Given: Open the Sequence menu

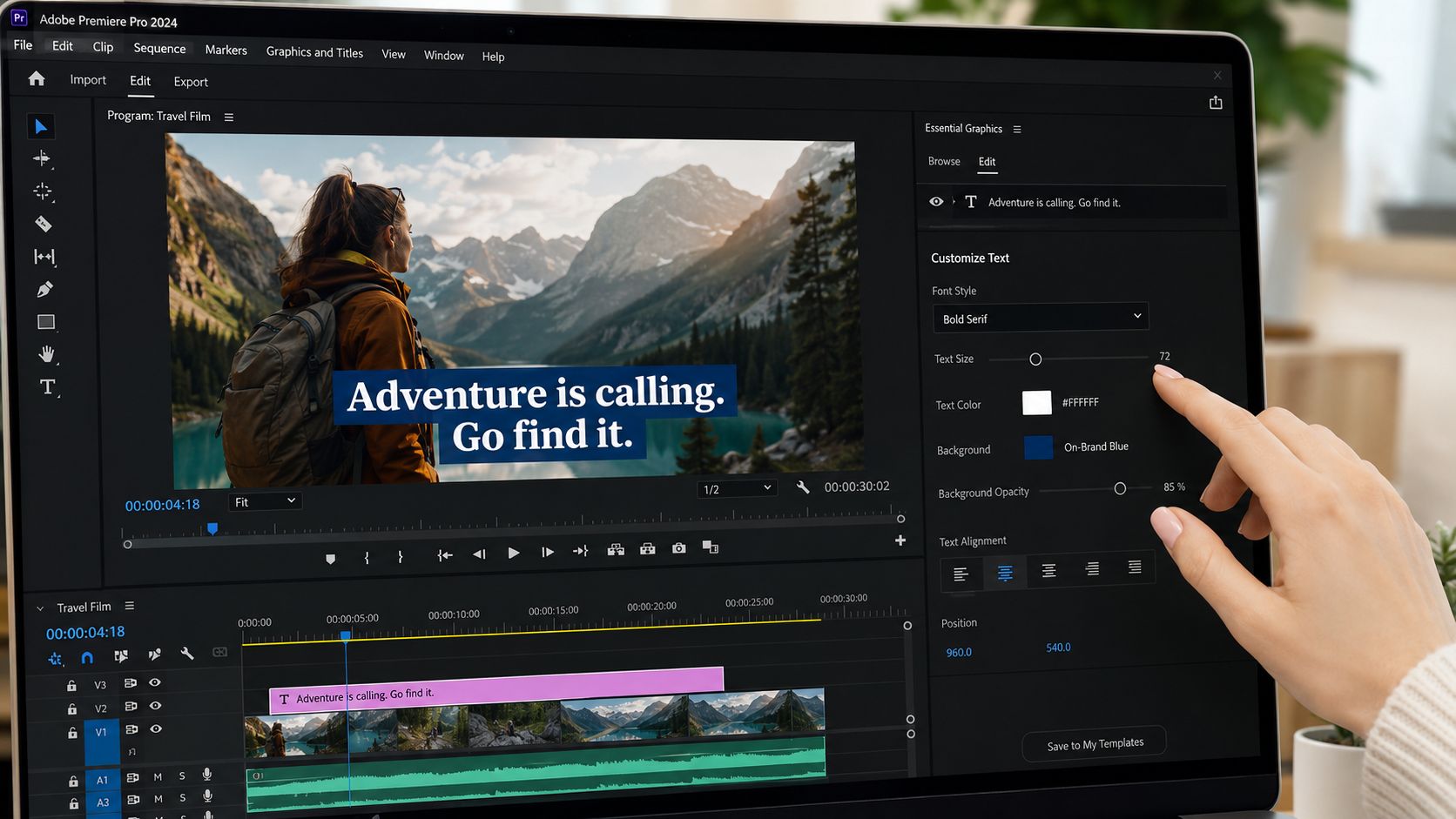Looking at the screenshot, I should 159,48.
